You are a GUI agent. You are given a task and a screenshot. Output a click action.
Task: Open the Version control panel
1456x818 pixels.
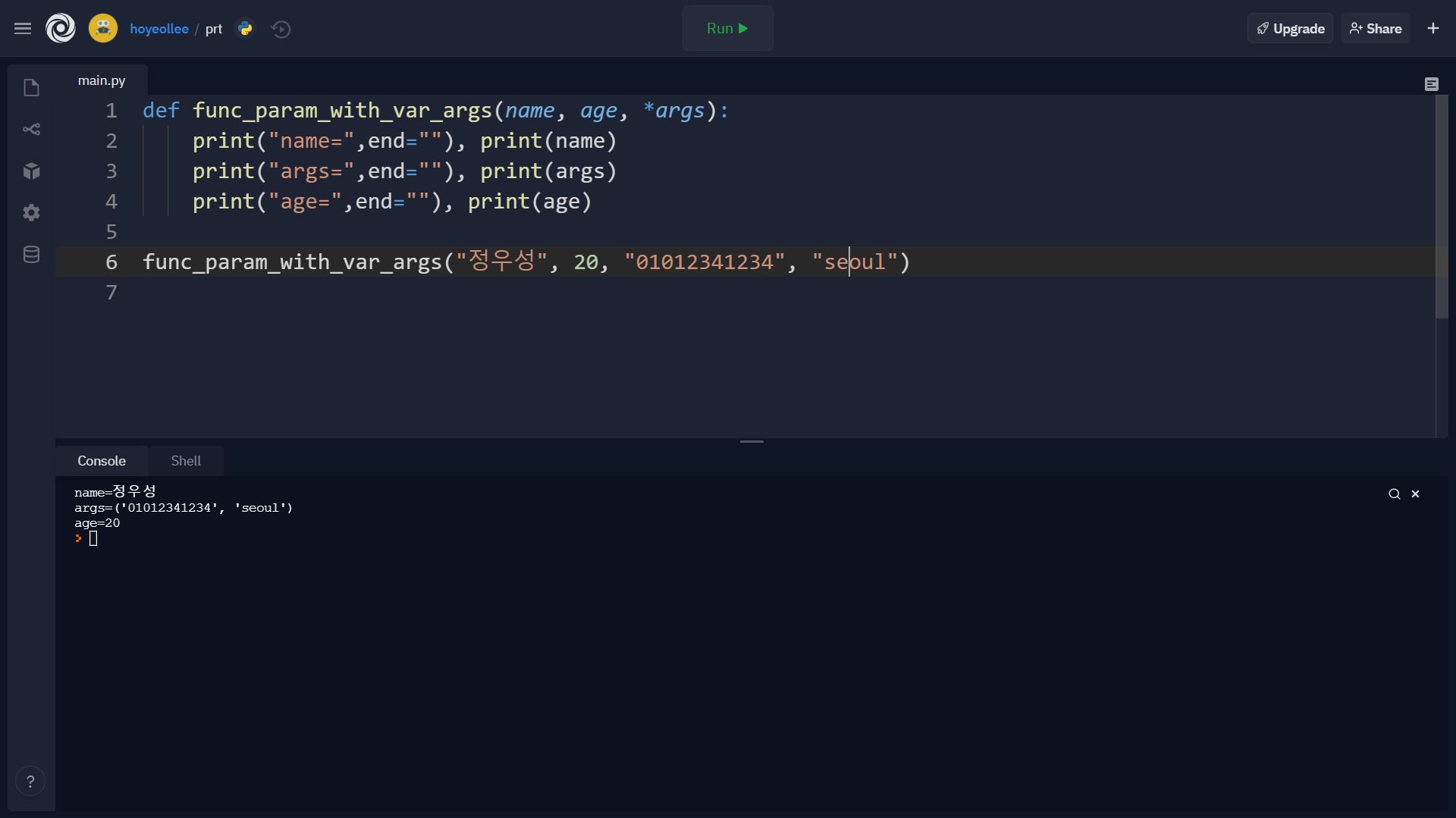[x=31, y=129]
